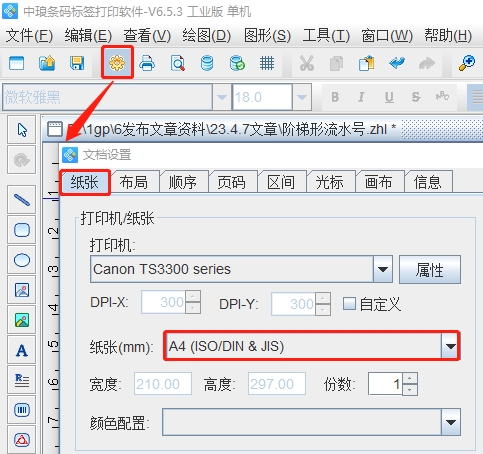
Task: Click the 份数 copies input field
Action: pos(386,384)
